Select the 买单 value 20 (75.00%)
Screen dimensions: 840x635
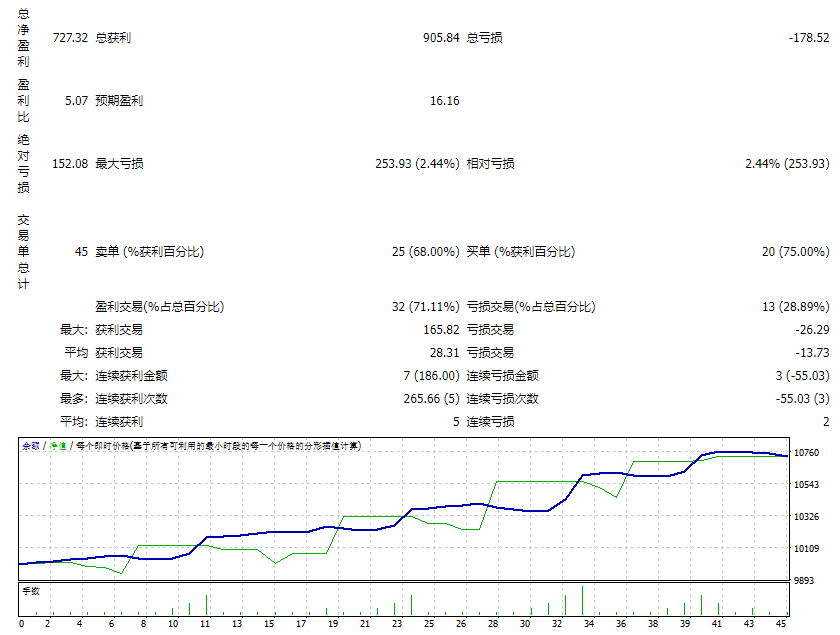coord(795,252)
